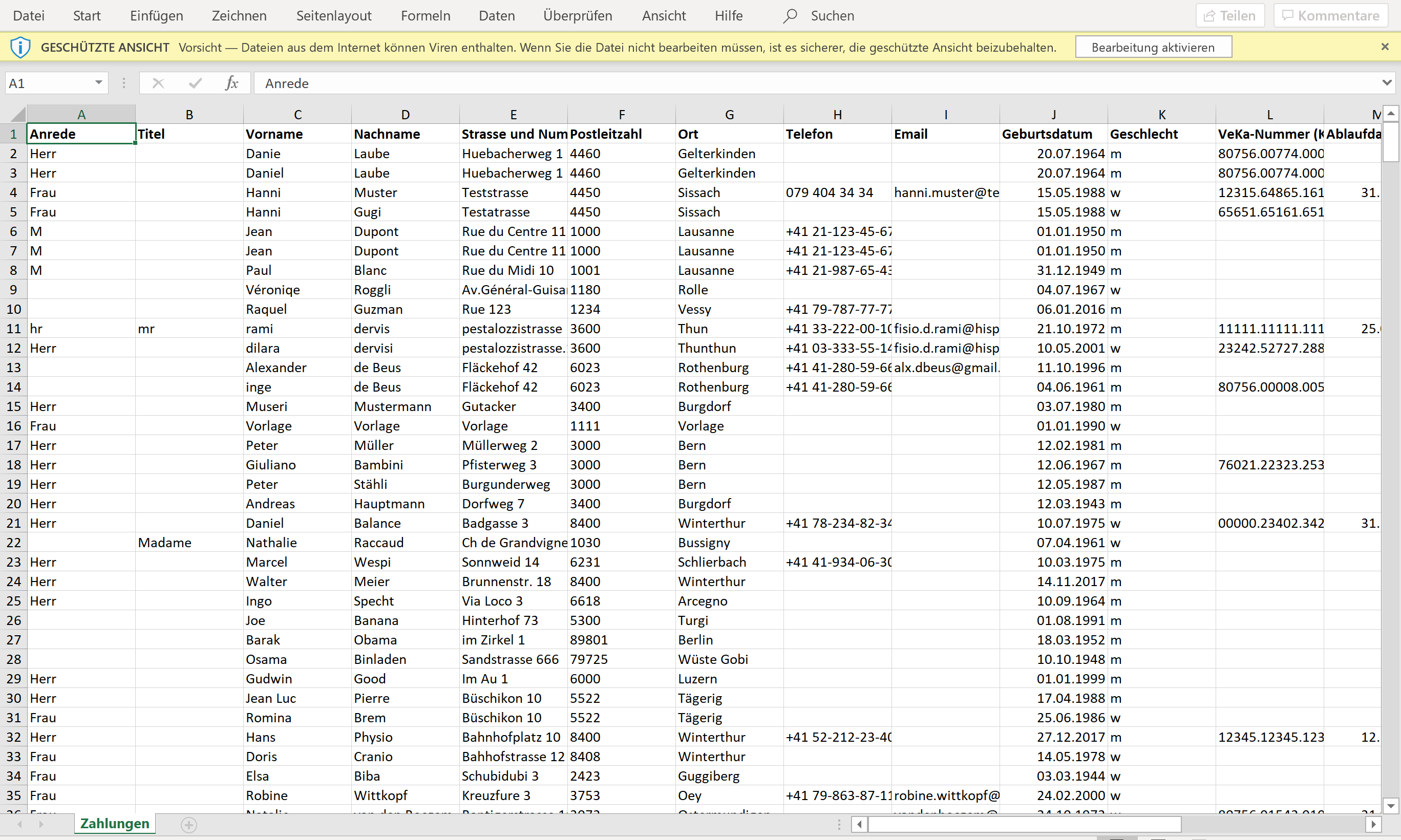Select column L header

(1270, 114)
